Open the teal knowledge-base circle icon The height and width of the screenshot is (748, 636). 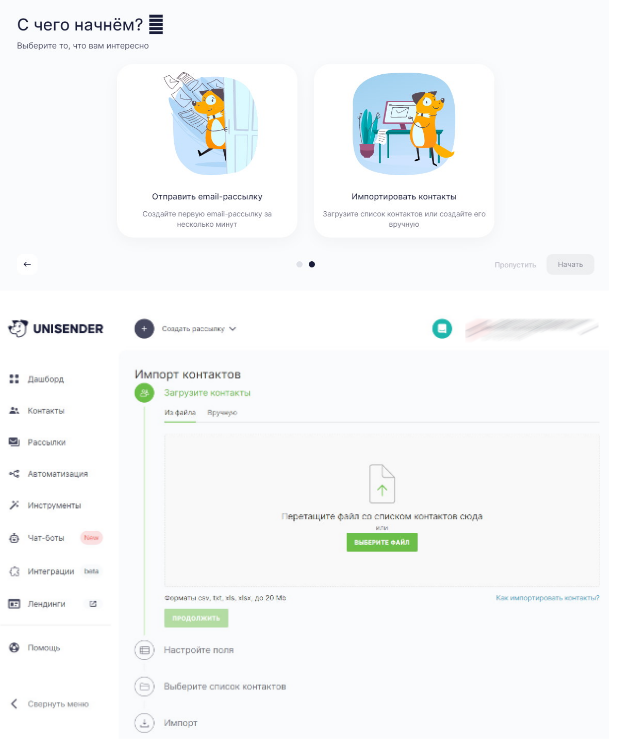point(442,329)
